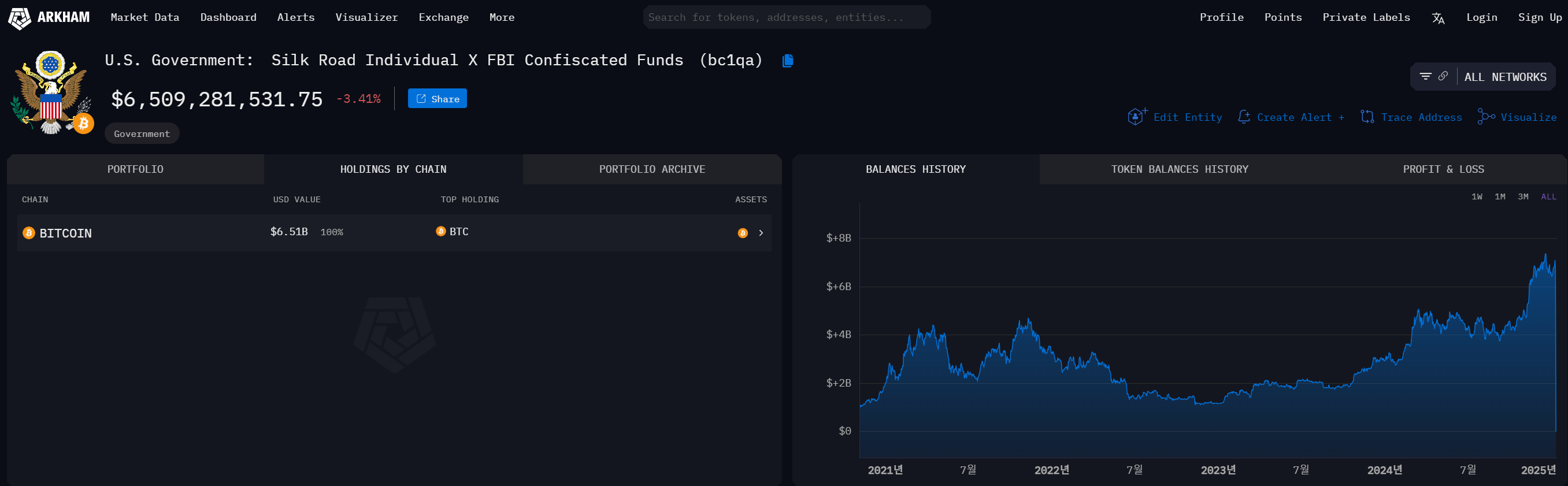Select the 1M chart time range
Screen dimensions: 1568x486
(x=1500, y=196)
